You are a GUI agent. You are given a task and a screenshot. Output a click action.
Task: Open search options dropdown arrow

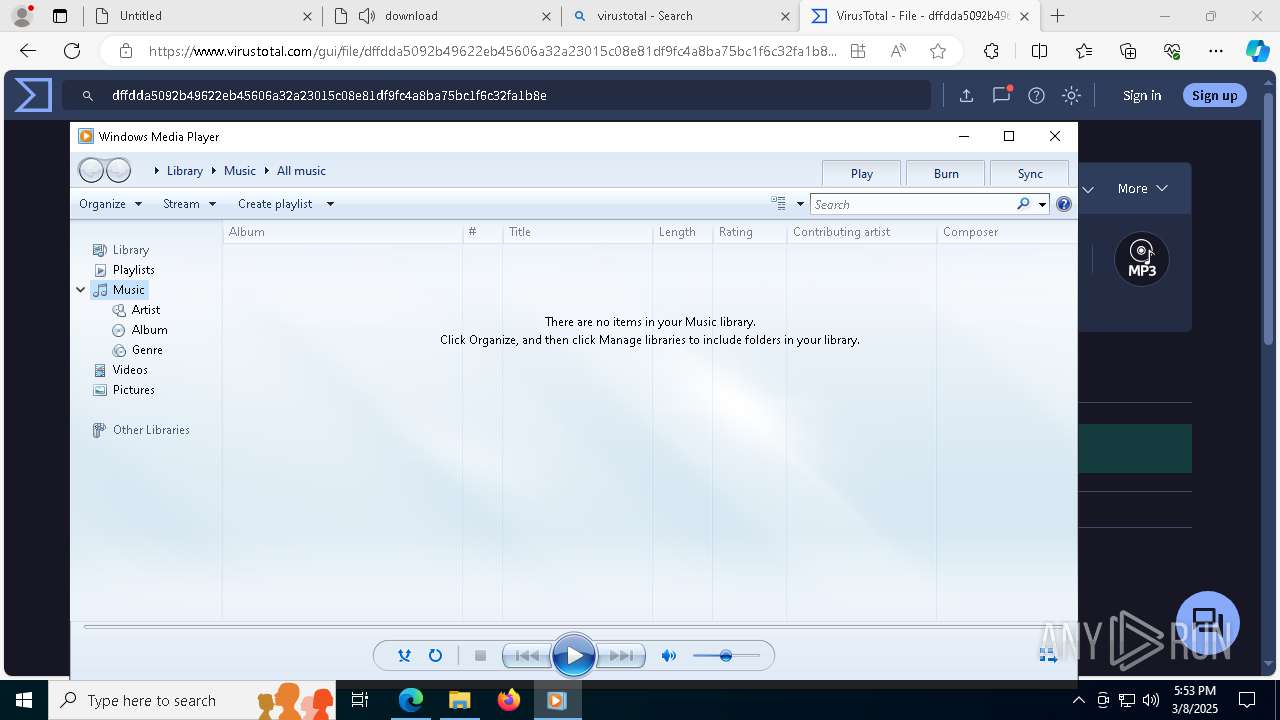1042,204
